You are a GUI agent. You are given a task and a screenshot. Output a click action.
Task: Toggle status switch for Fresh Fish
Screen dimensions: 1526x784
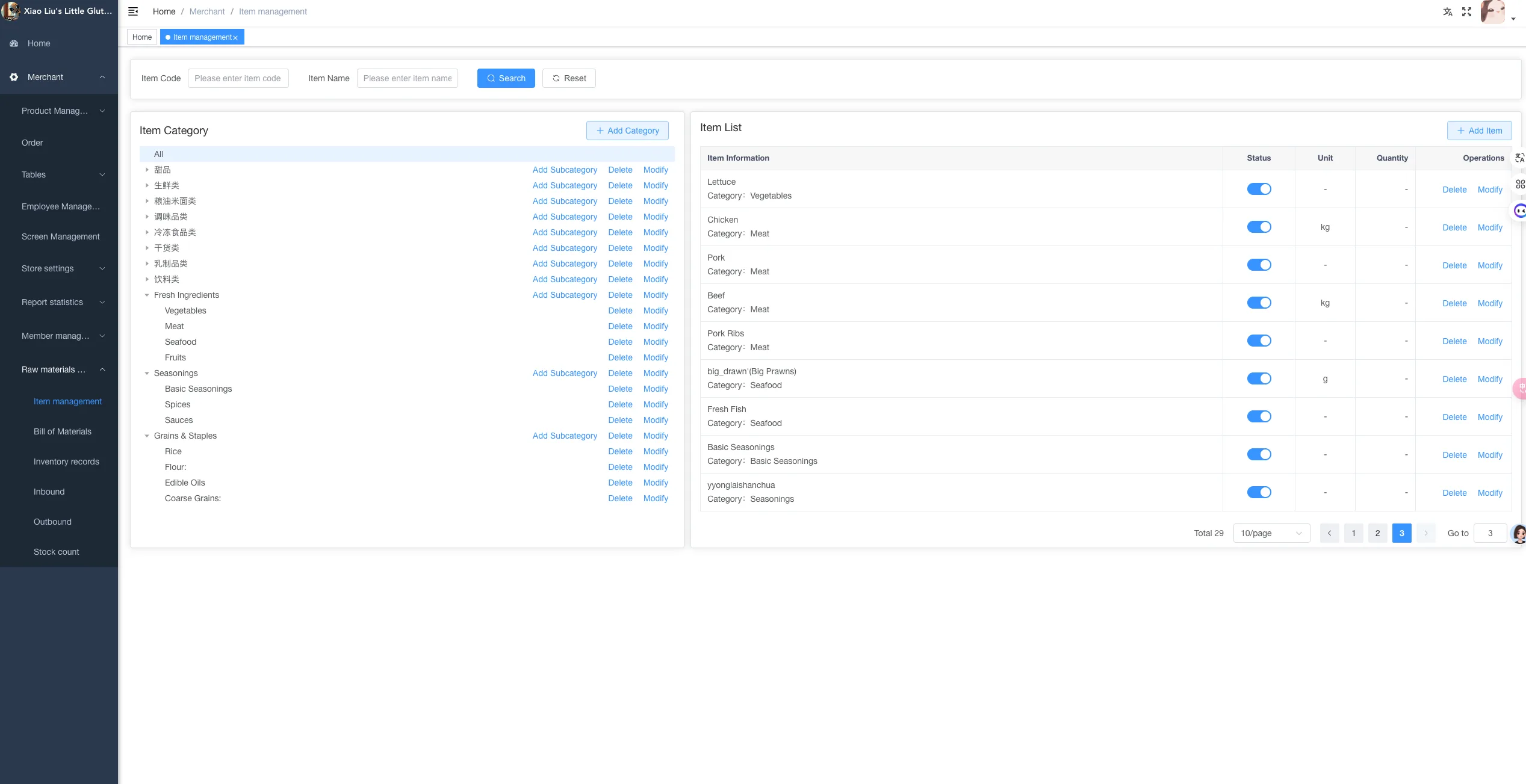click(1259, 416)
